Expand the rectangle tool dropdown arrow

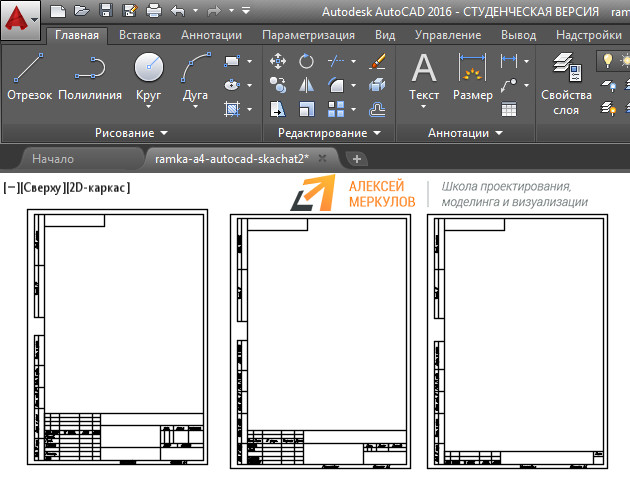pyautogui.click(x=250, y=61)
